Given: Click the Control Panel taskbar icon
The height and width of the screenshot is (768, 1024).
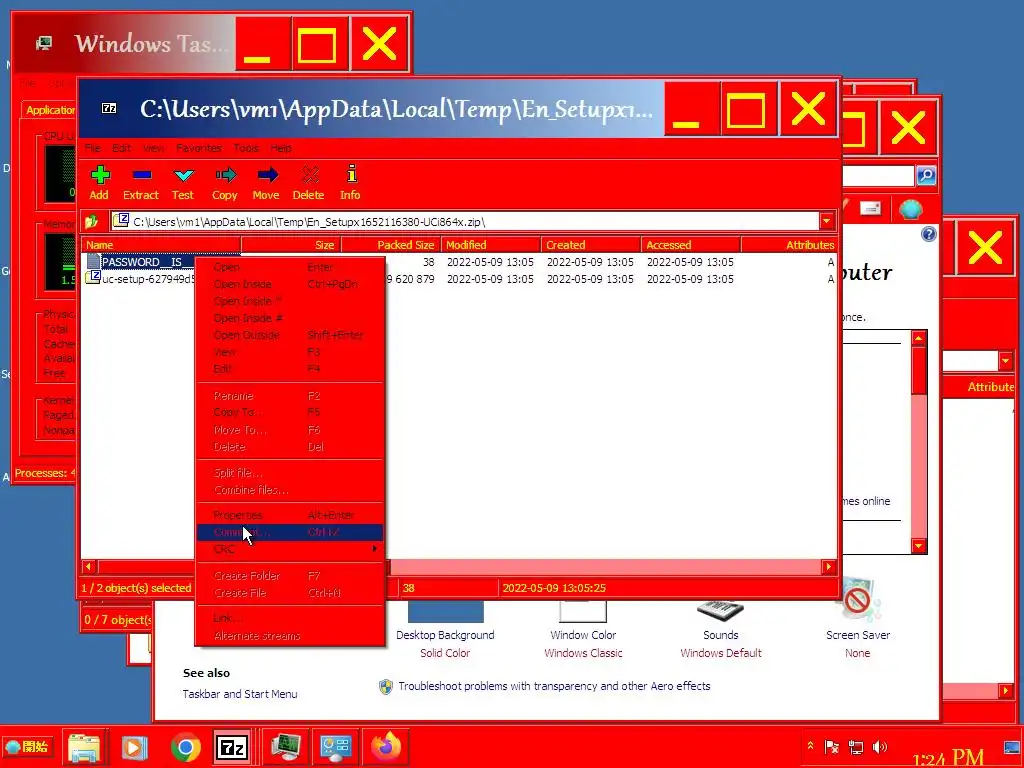Looking at the screenshot, I should 336,746.
